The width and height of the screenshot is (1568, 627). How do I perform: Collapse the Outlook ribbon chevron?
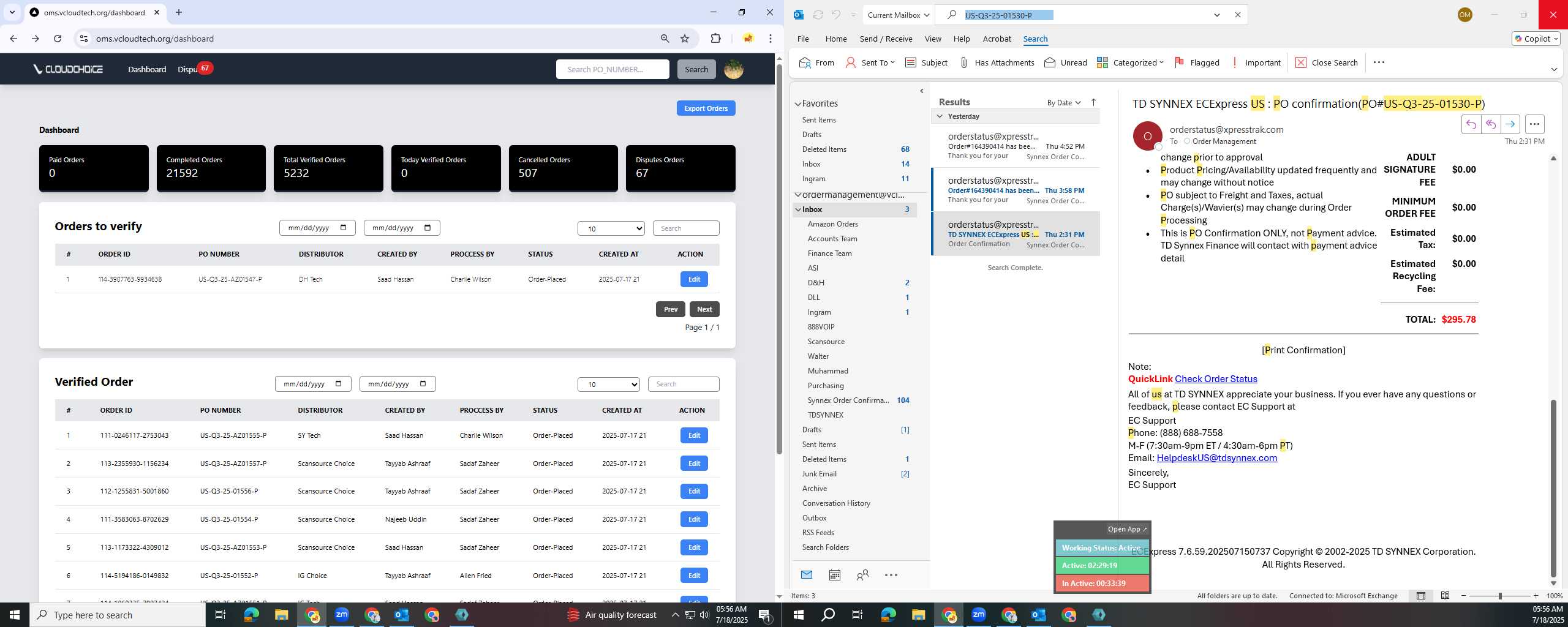(1553, 69)
